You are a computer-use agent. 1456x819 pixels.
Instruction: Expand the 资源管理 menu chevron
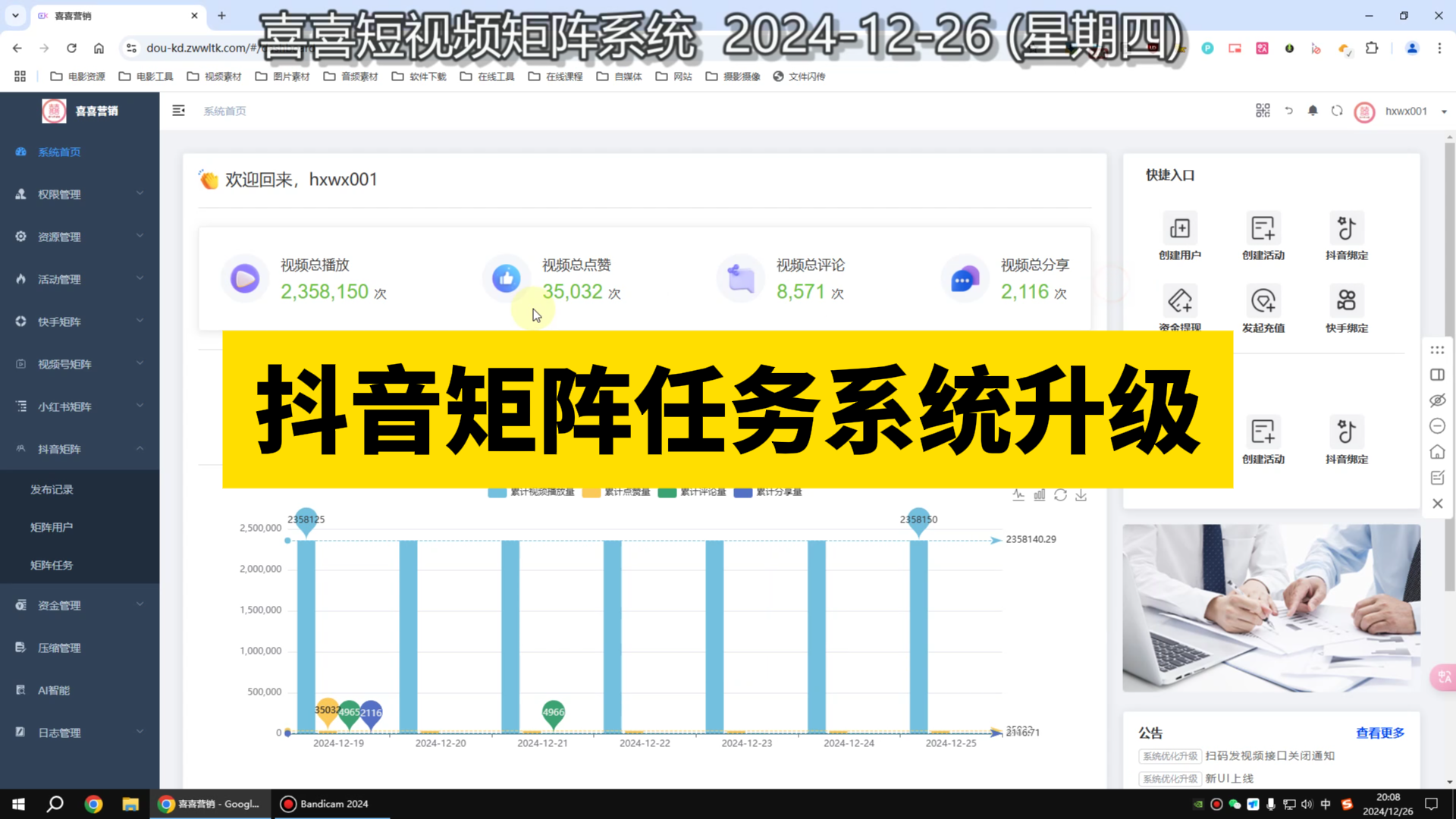140,236
